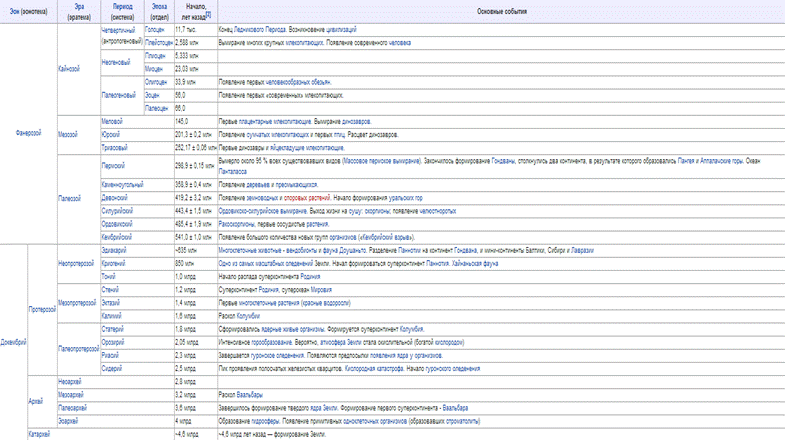Open the Палеогеновый period link
The image size is (785, 440).
pyautogui.click(x=119, y=95)
